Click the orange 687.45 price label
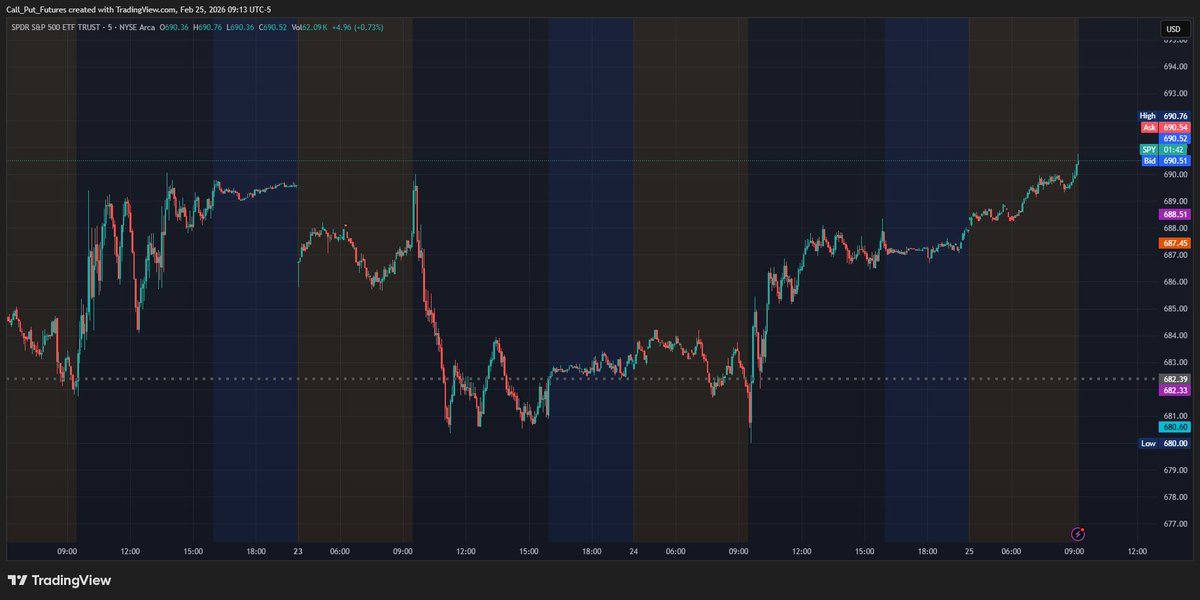This screenshot has height=600, width=1200. 1175,243
